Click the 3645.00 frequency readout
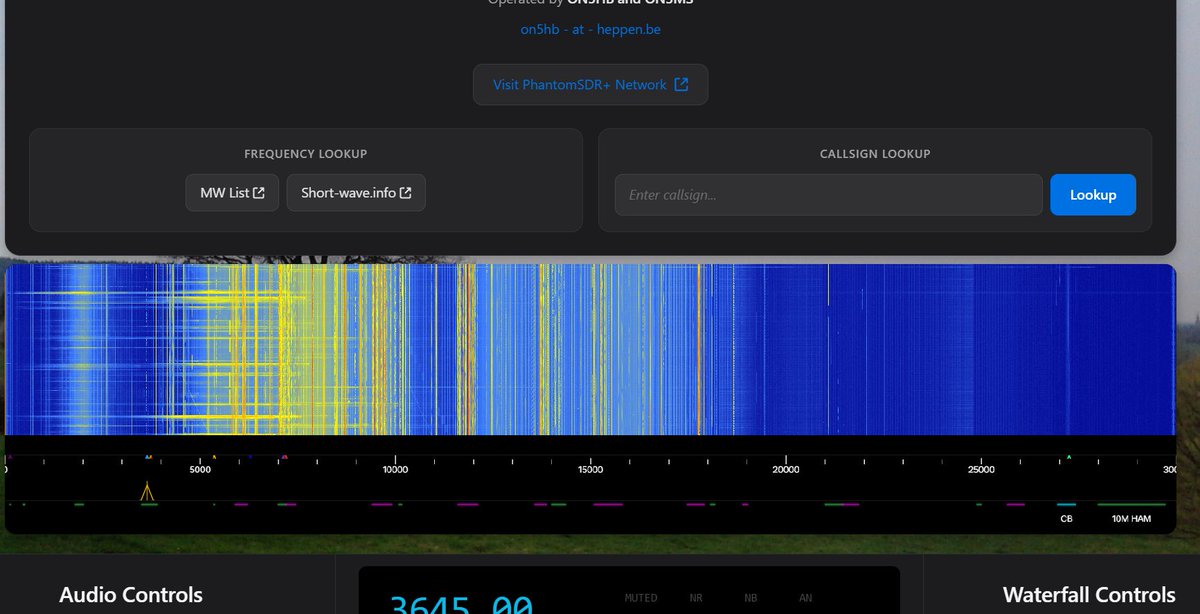Image resolution: width=1200 pixels, height=614 pixels. [461, 605]
